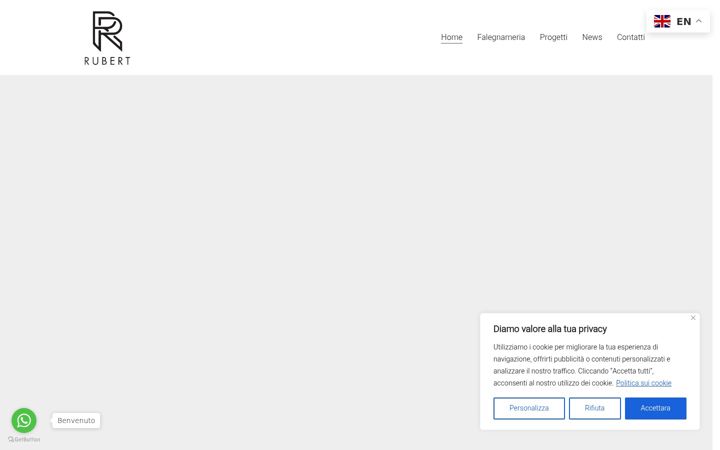Open the News menu item

591,37
